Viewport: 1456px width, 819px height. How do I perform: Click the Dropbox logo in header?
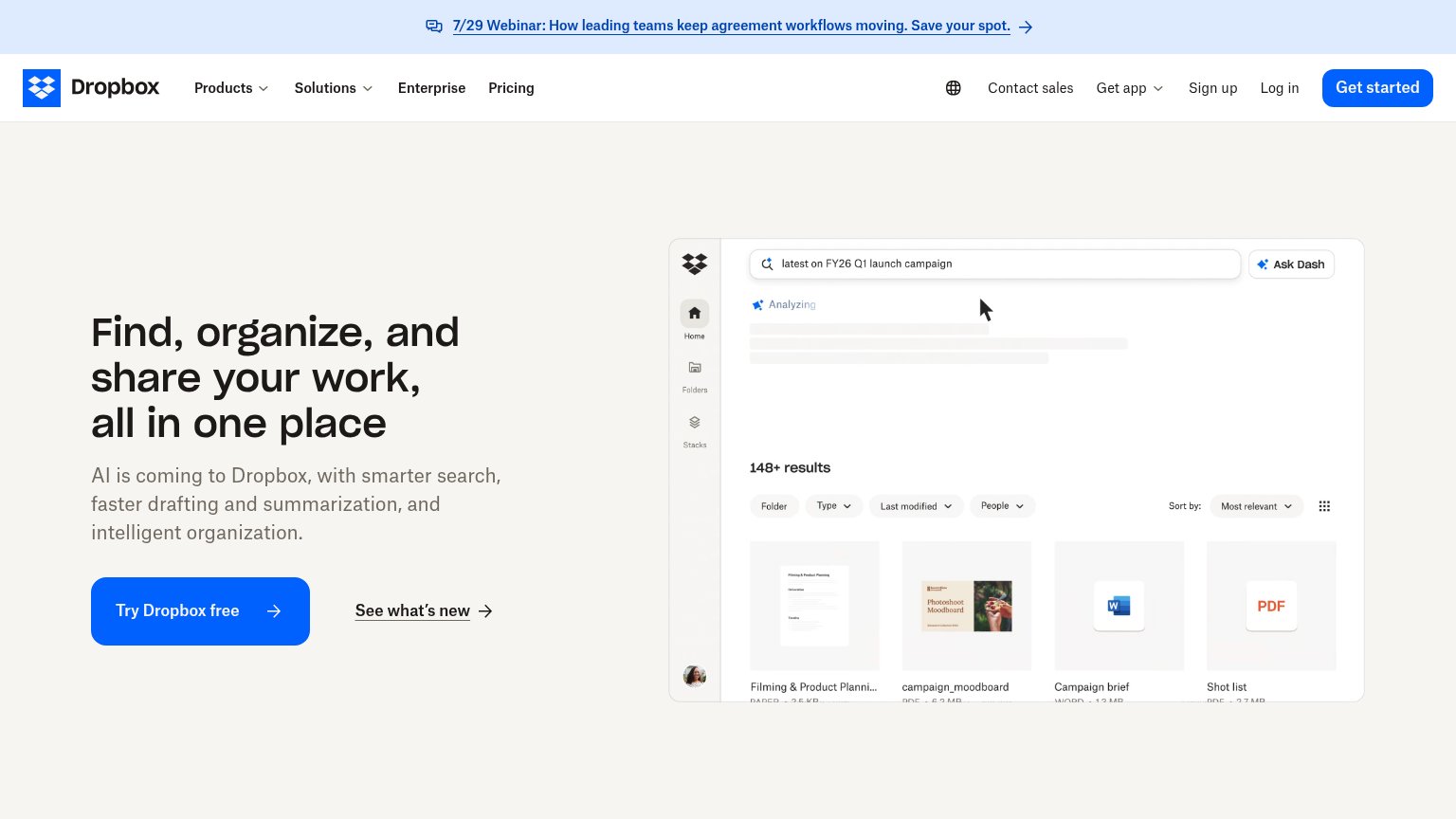[91, 88]
